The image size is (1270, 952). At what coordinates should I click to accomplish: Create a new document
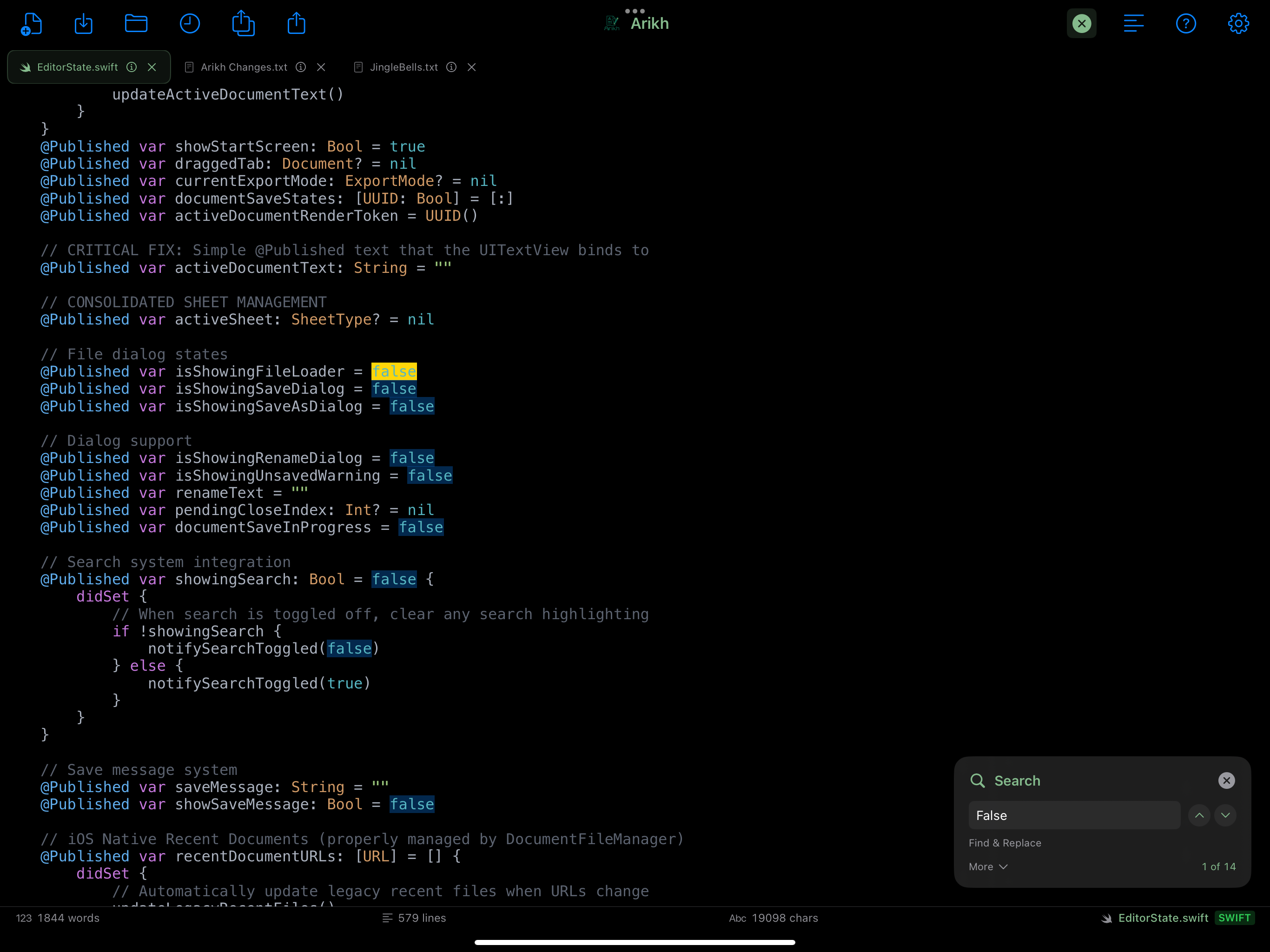pos(31,24)
